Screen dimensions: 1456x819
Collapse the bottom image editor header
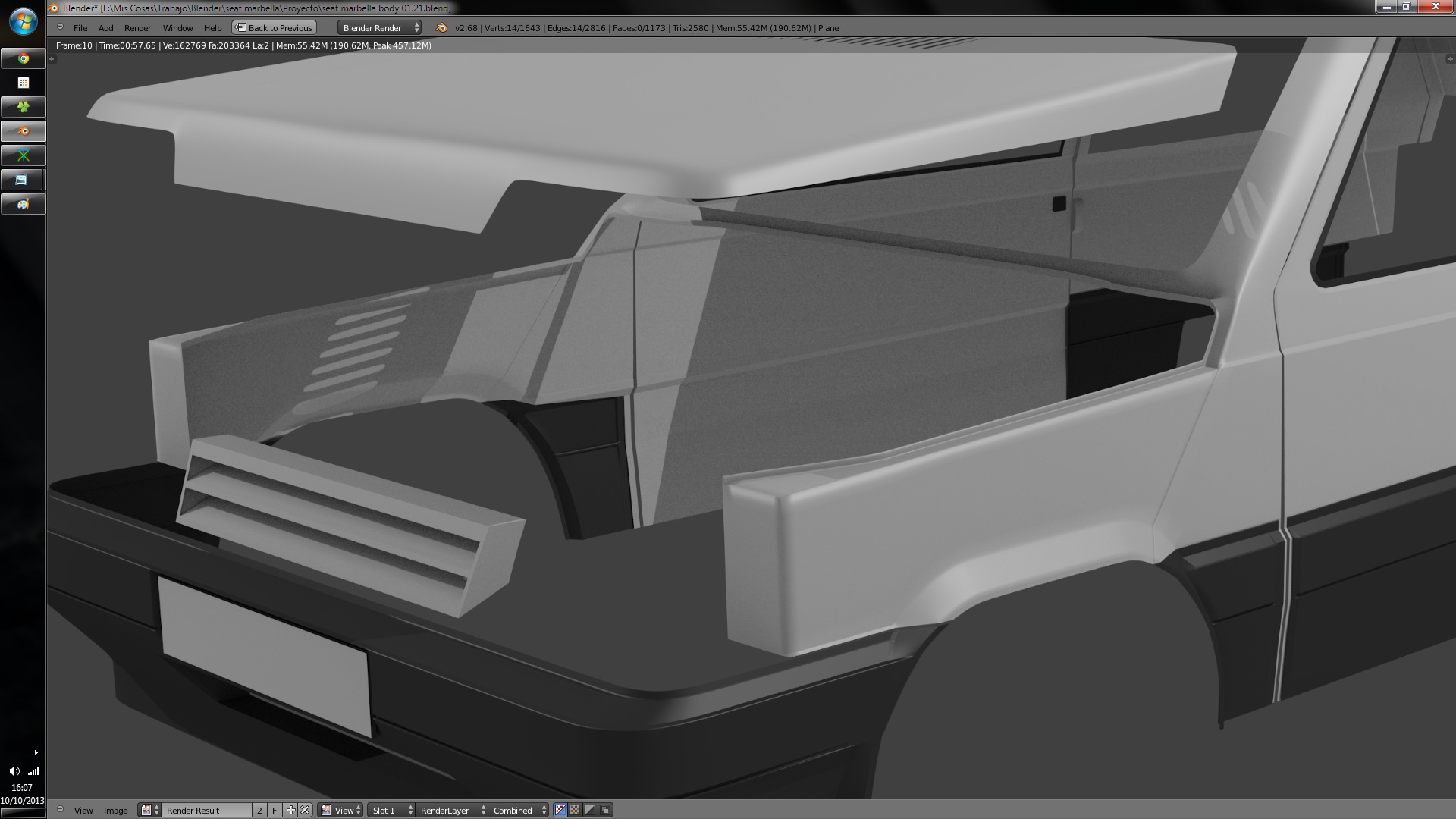coord(60,809)
